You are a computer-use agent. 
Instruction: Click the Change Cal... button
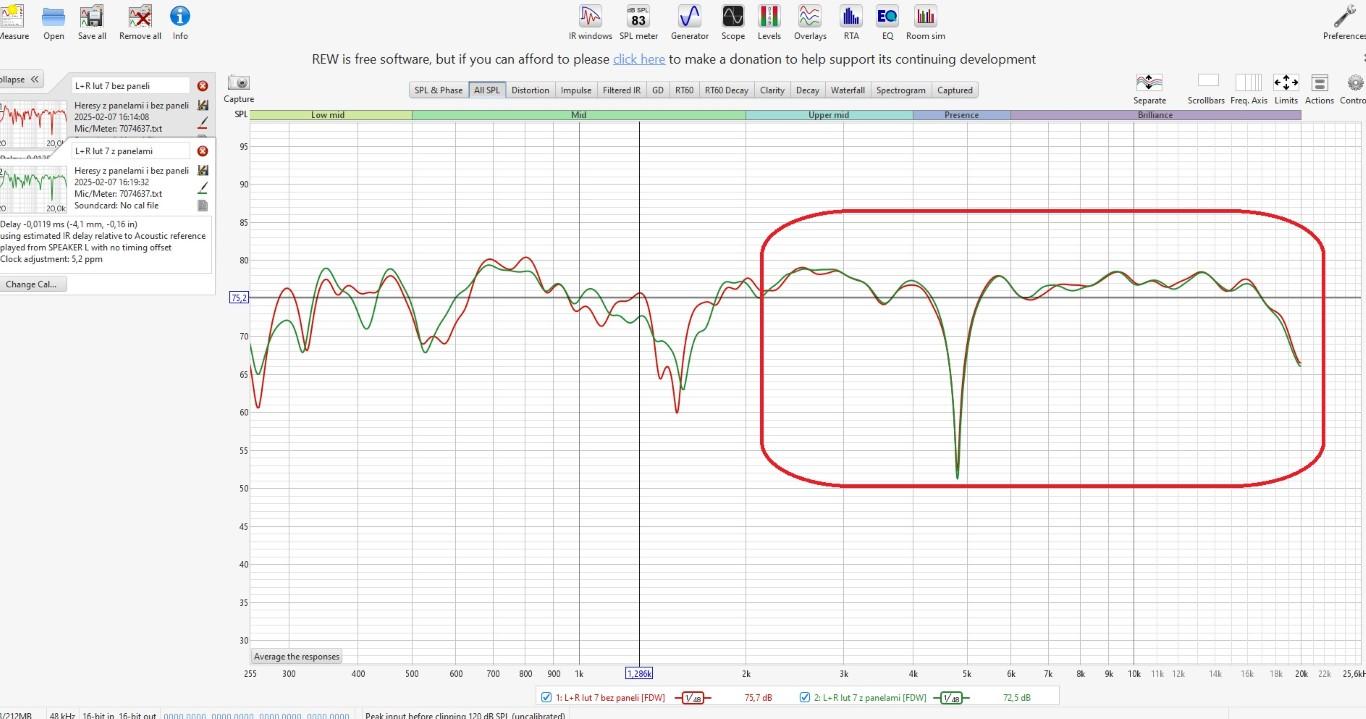[x=34, y=284]
